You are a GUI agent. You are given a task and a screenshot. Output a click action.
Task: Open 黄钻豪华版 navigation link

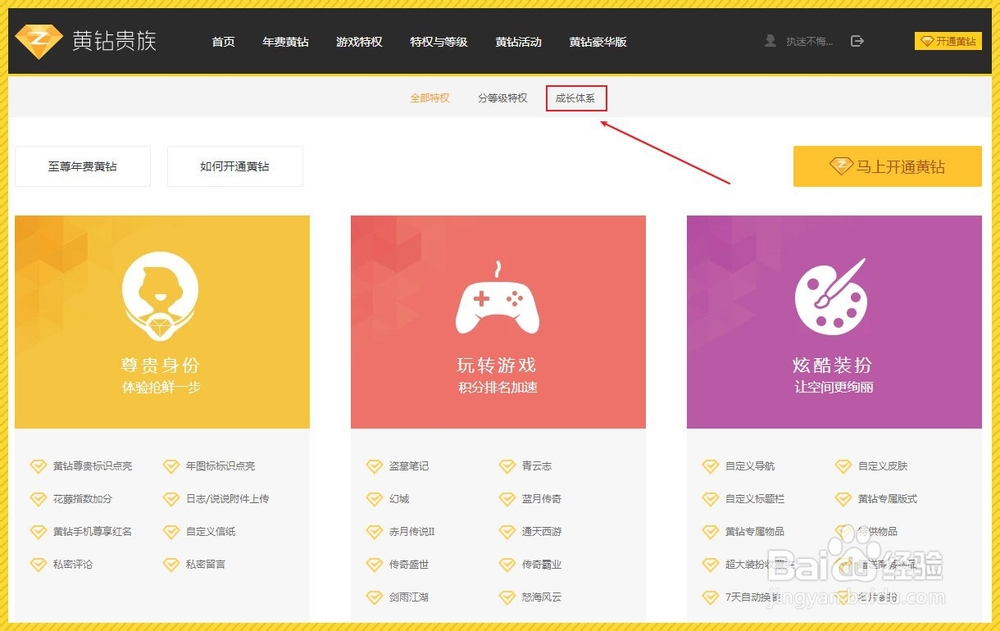point(598,42)
